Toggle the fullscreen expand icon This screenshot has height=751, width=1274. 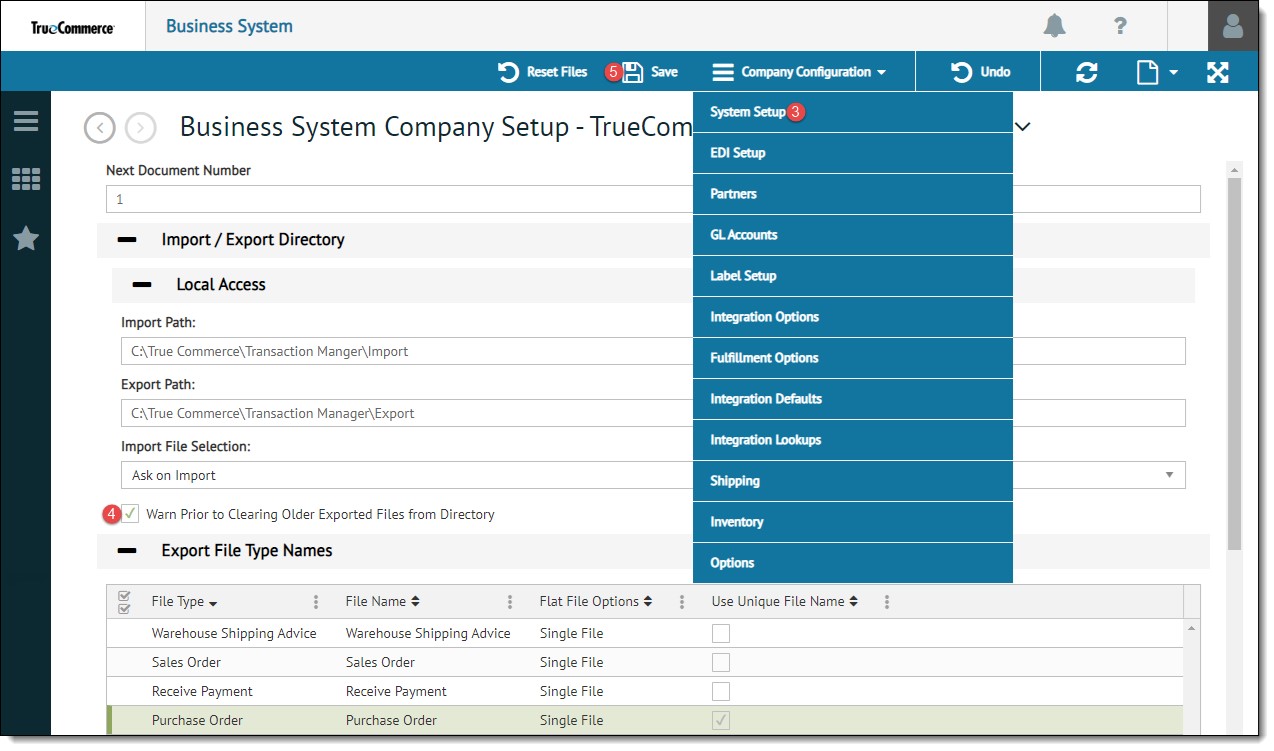click(1218, 72)
